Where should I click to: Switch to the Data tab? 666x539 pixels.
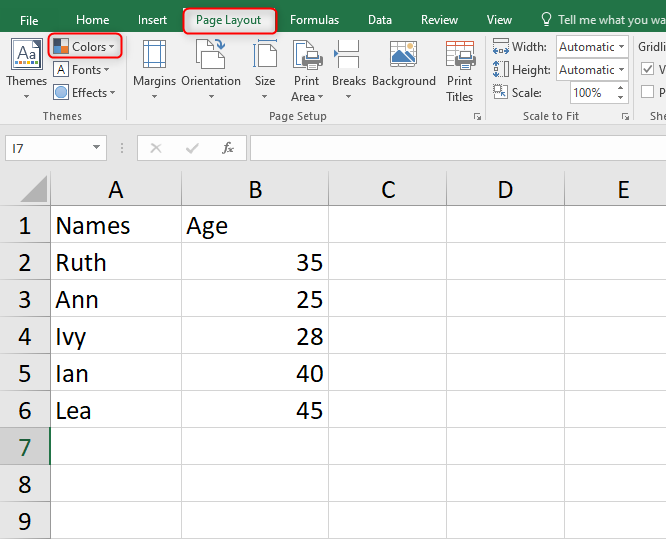tap(380, 20)
